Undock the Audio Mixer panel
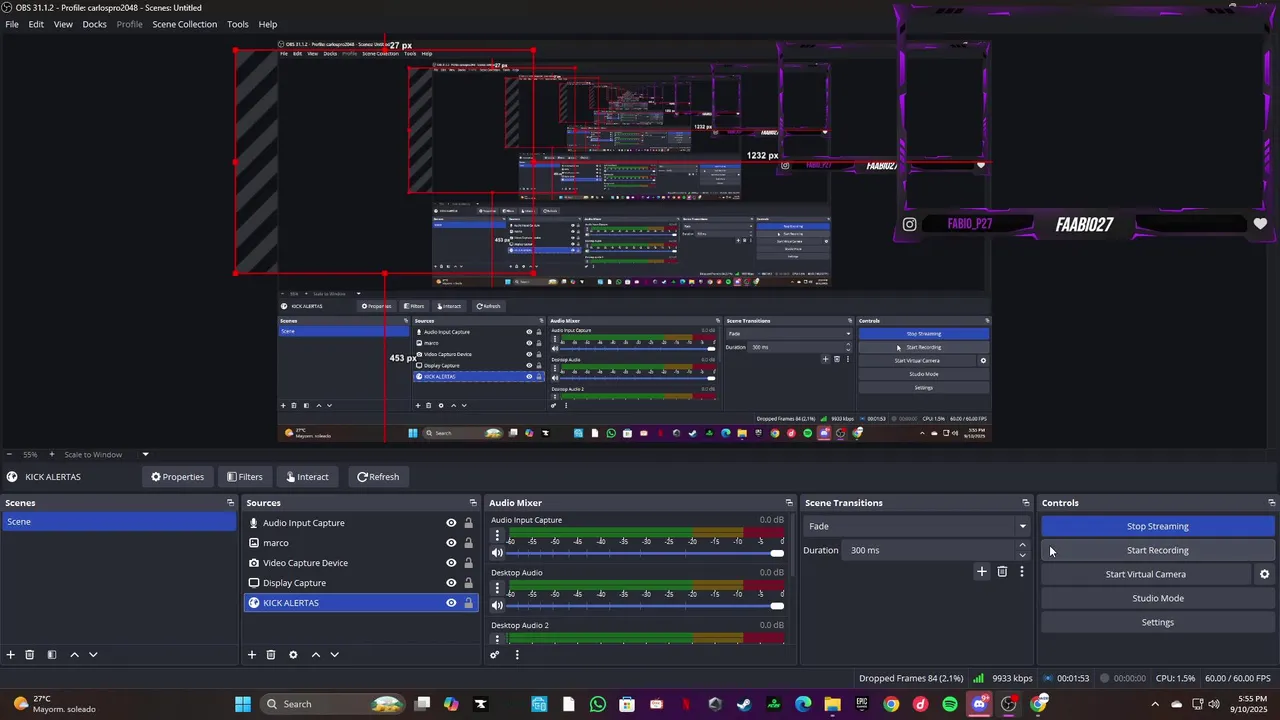 789,503
